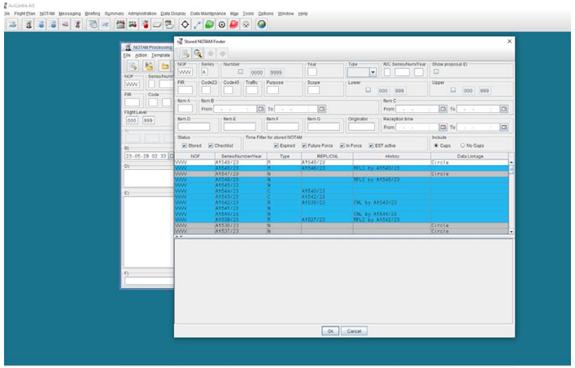Uncheck the Expired time filter
The image size is (575, 368).
point(276,146)
